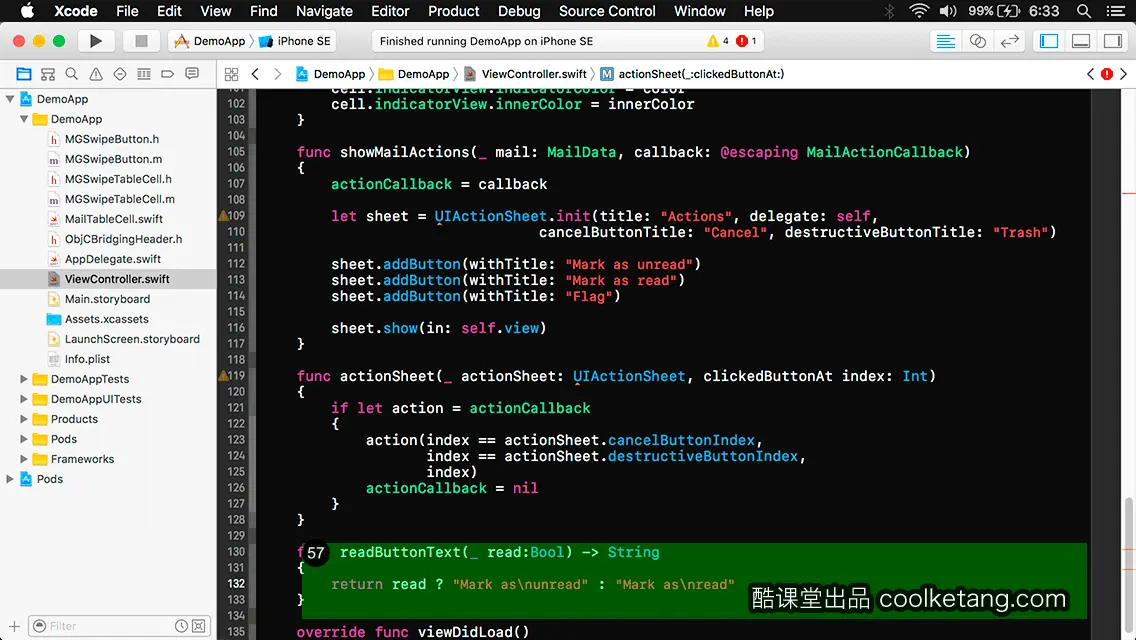Collapse the DemoApp group folder
1136x640 pixels.
(24, 119)
